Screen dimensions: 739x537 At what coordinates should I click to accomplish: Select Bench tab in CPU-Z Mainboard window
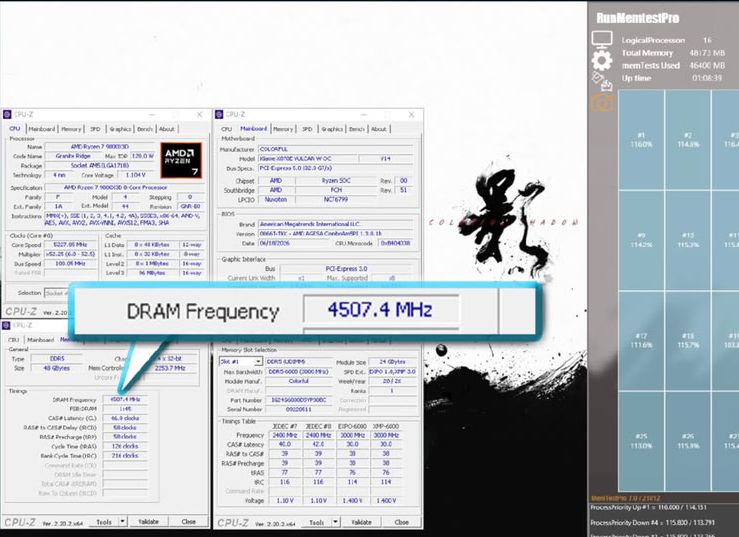[x=357, y=129]
